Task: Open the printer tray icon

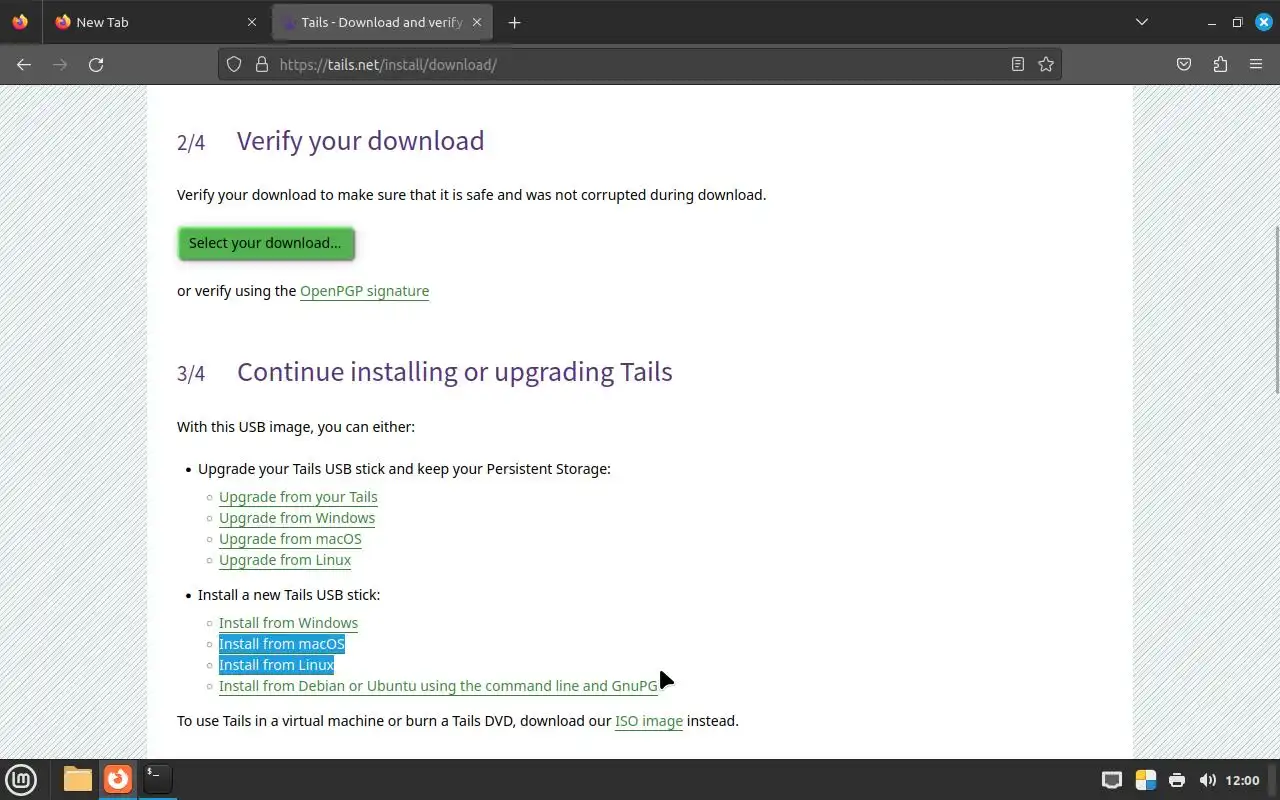Action: coord(1177,780)
